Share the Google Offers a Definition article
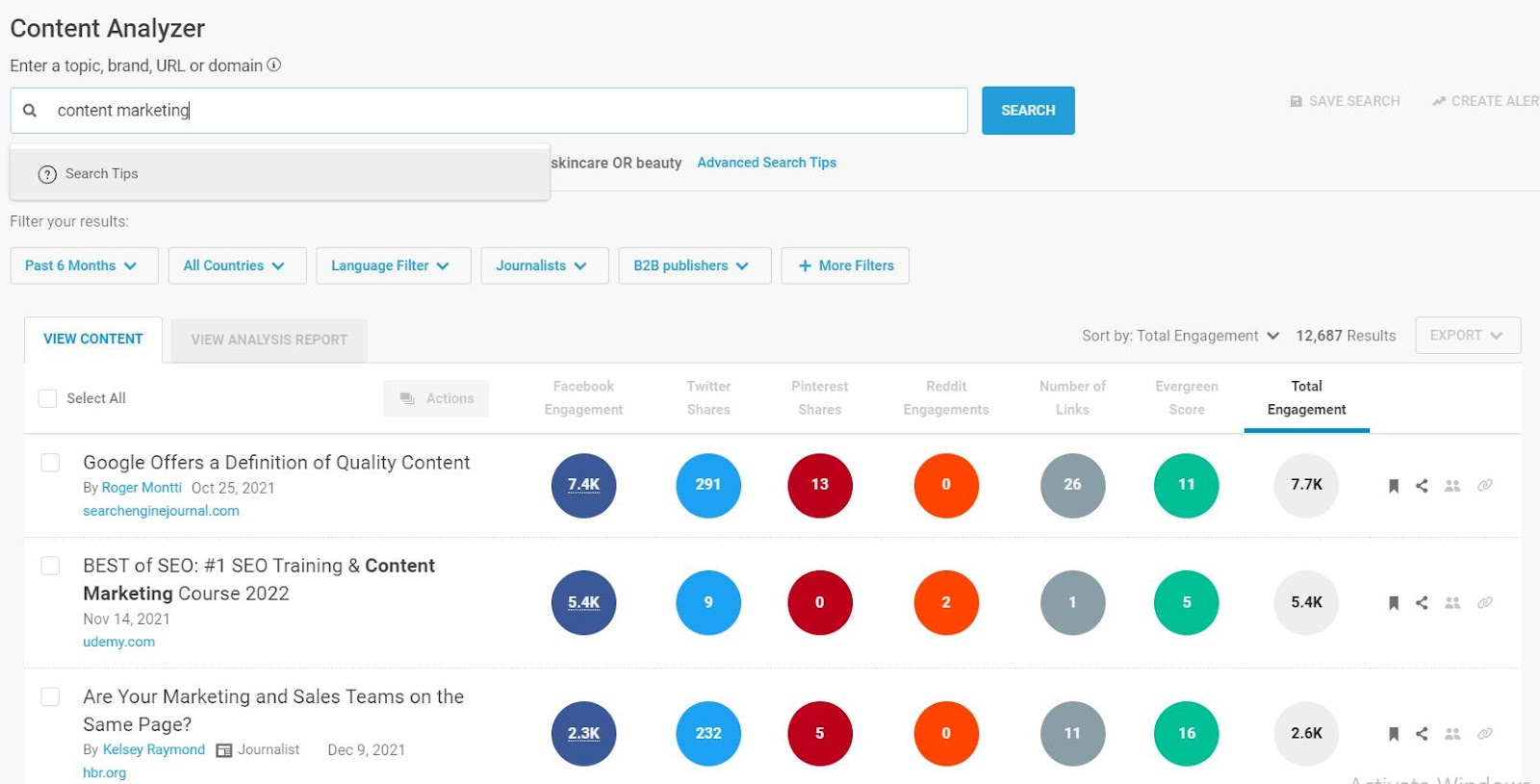Viewport: 1540px width, 784px height. pos(1422,486)
